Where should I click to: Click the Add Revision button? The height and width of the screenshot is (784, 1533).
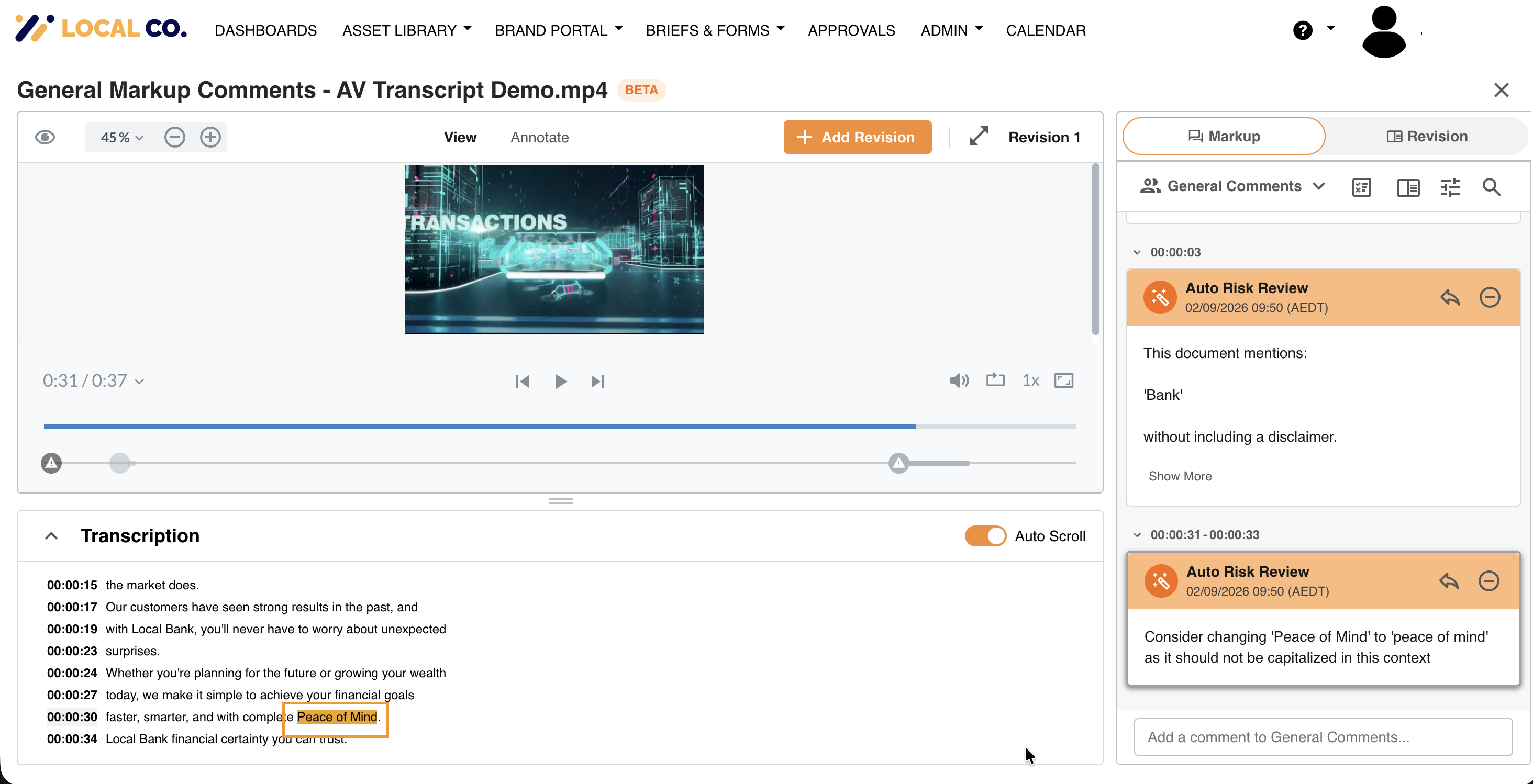pyautogui.click(x=857, y=138)
